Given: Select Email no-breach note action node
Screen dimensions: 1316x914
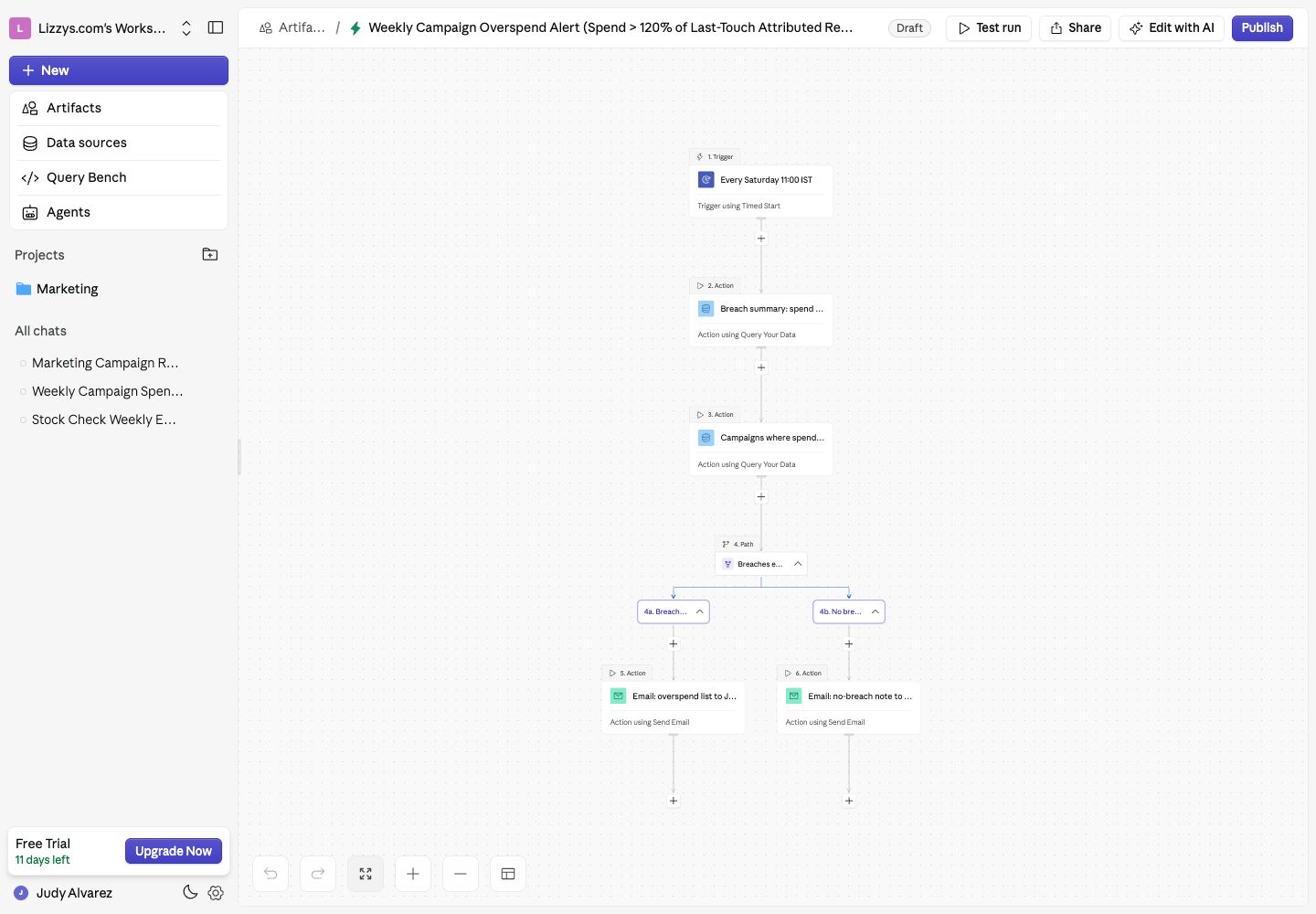Looking at the screenshot, I should (x=849, y=707).
